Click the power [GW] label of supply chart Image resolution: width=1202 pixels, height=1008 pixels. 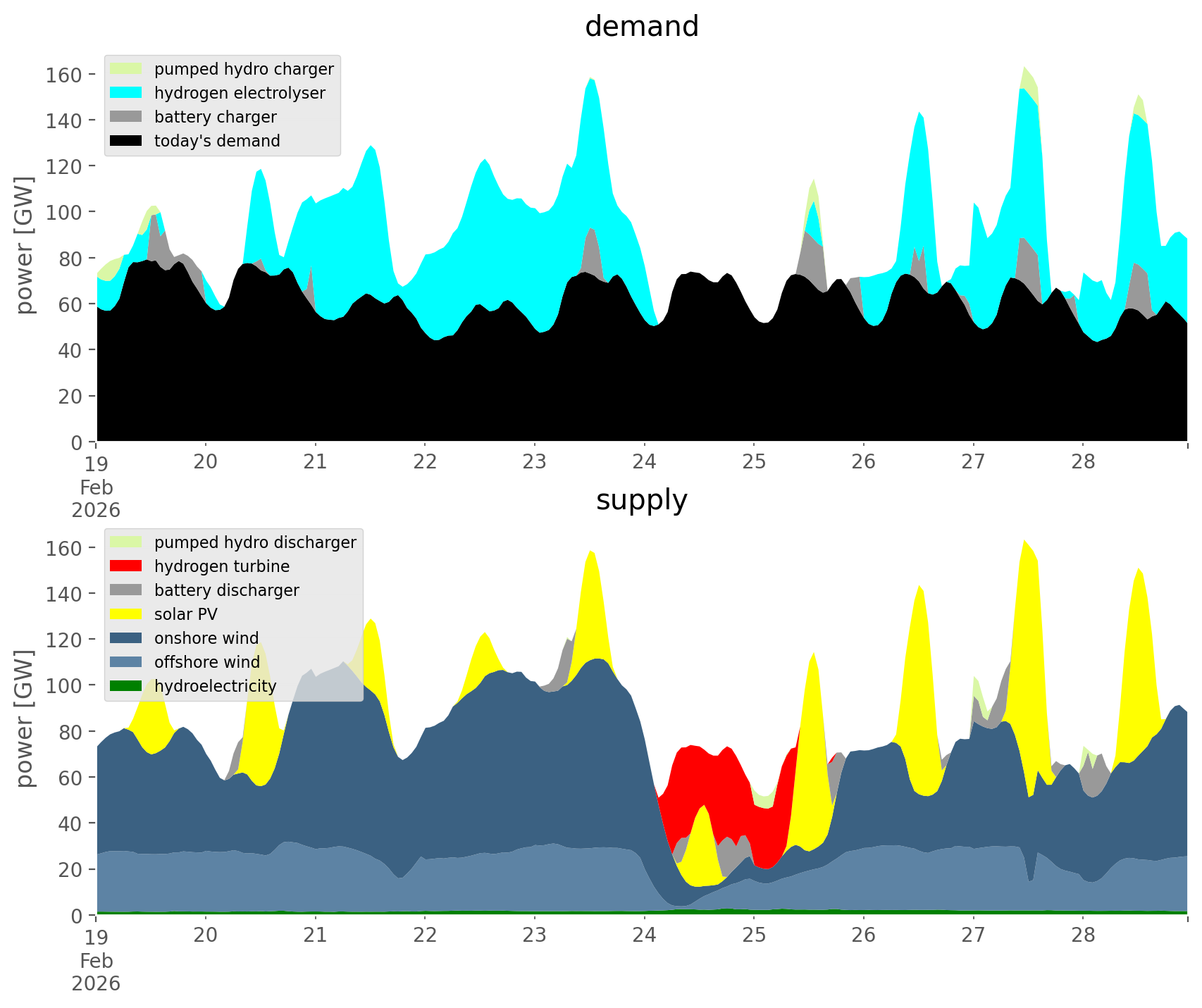(24, 718)
